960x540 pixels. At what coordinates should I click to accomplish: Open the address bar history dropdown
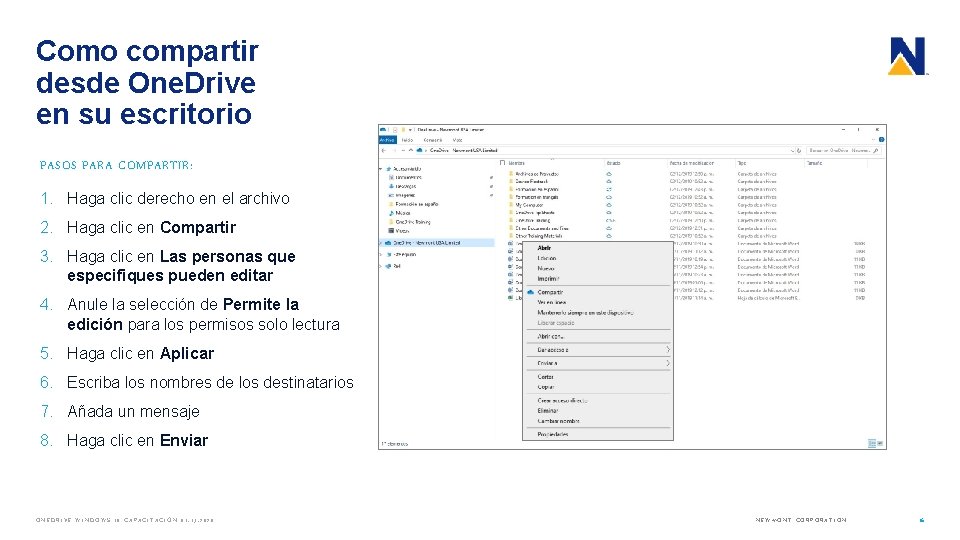click(792, 151)
